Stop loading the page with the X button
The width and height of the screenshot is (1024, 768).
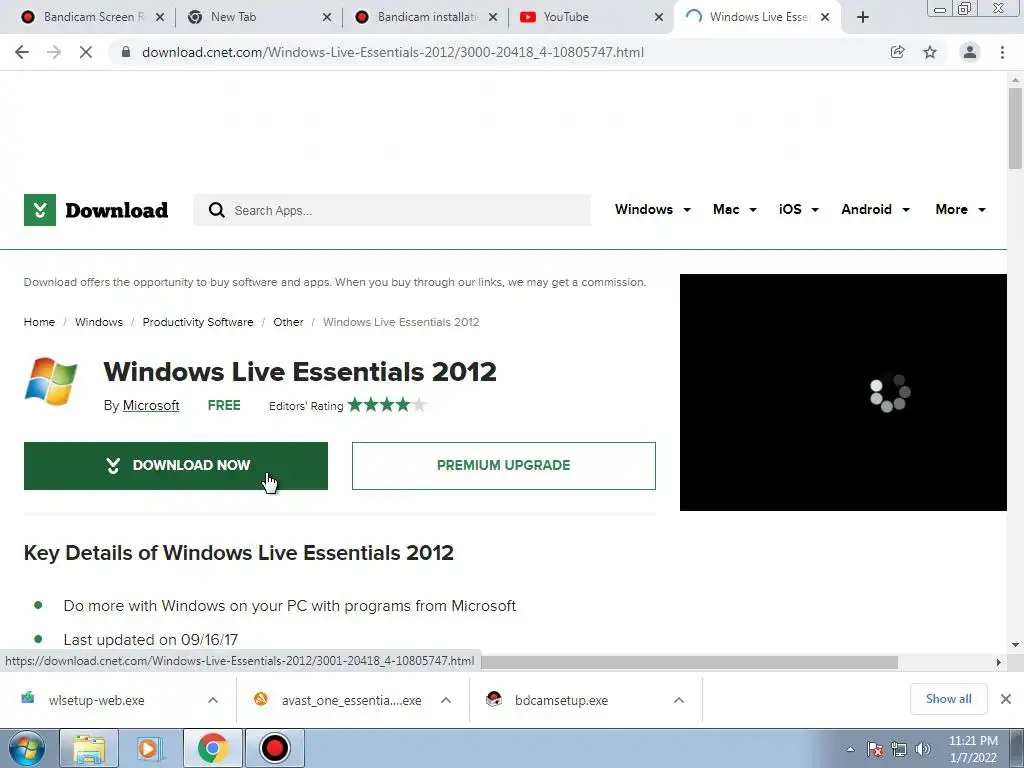[x=86, y=52]
